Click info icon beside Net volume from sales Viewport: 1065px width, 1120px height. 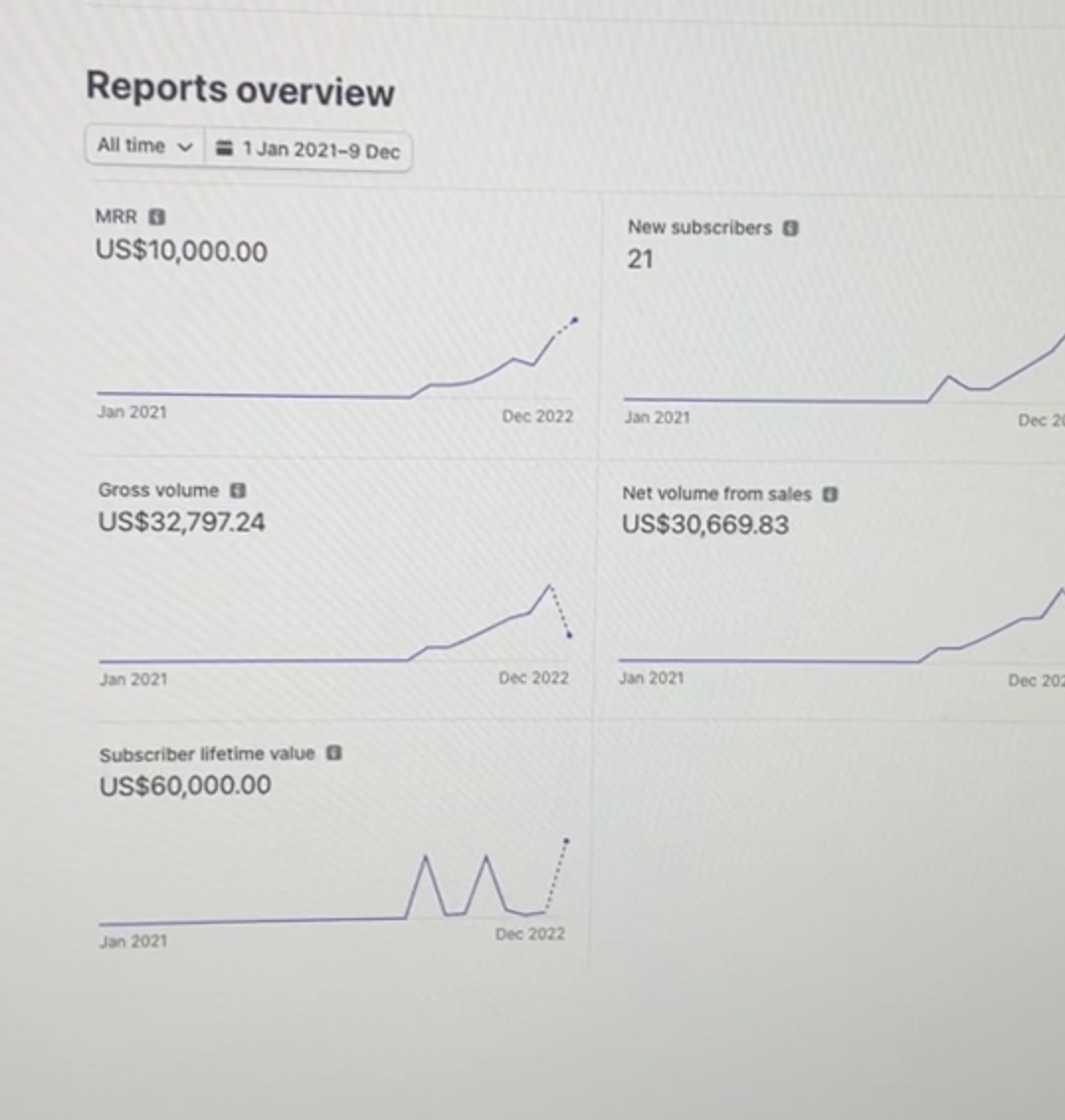point(829,495)
